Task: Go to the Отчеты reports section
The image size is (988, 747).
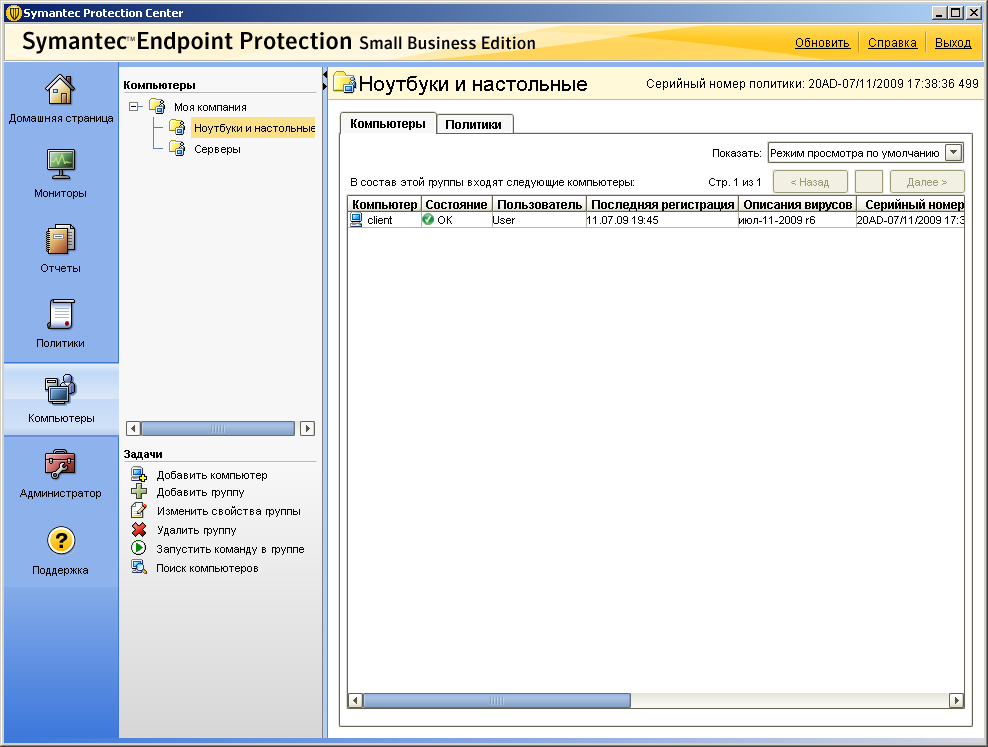Action: tap(61, 240)
